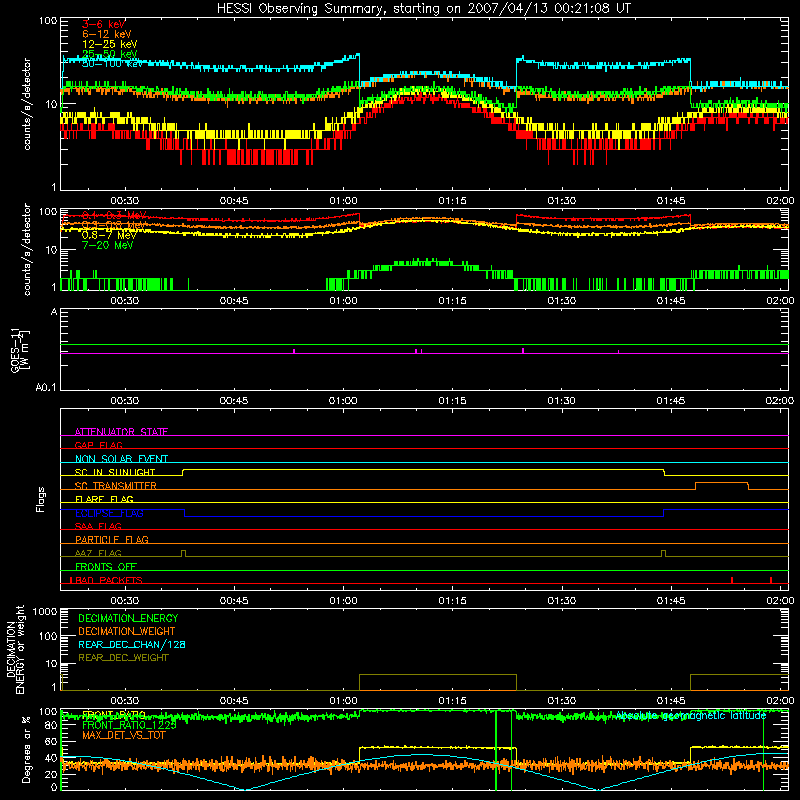Click the first AAZ_FLAG pulse near 00:38
This screenshot has height=800, width=800.
[184, 553]
